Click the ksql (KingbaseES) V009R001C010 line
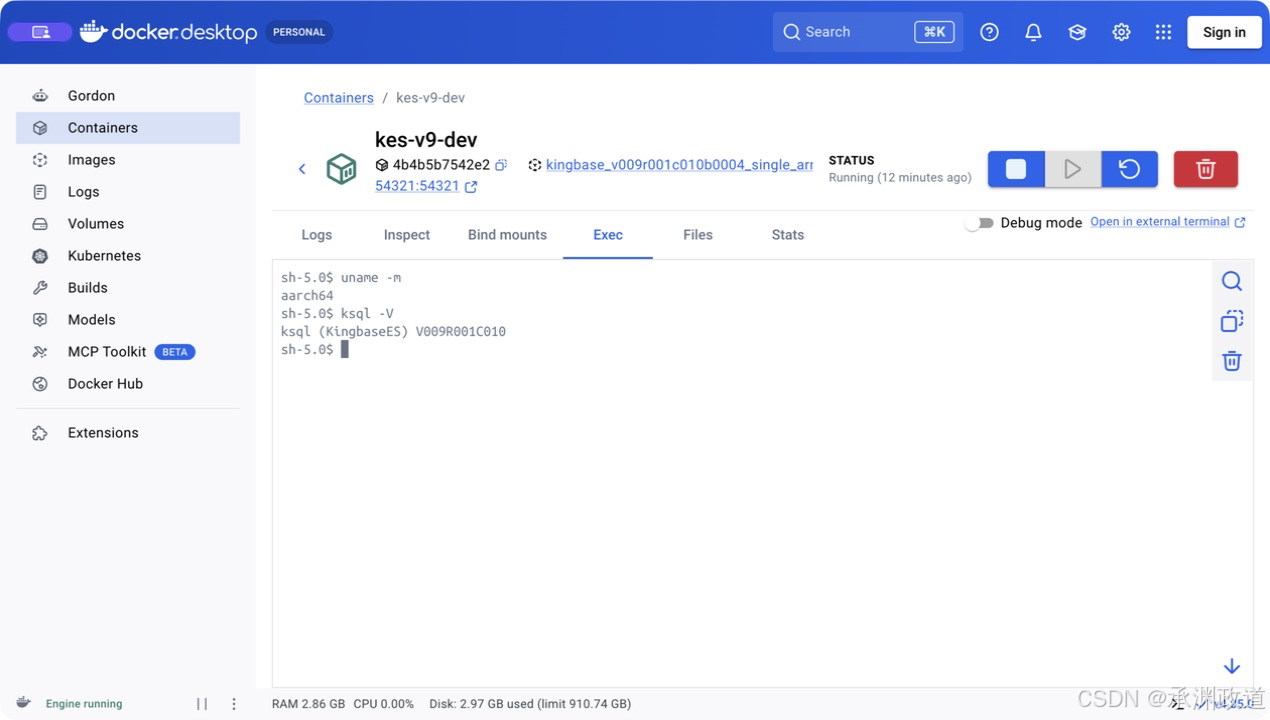The width and height of the screenshot is (1270, 720). coord(393,332)
